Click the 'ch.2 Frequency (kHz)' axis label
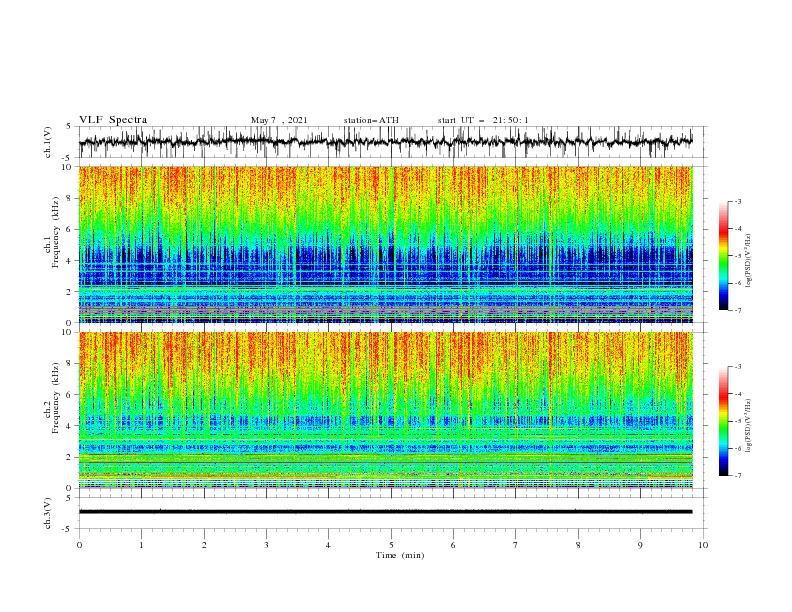792x612 pixels. tap(52, 398)
